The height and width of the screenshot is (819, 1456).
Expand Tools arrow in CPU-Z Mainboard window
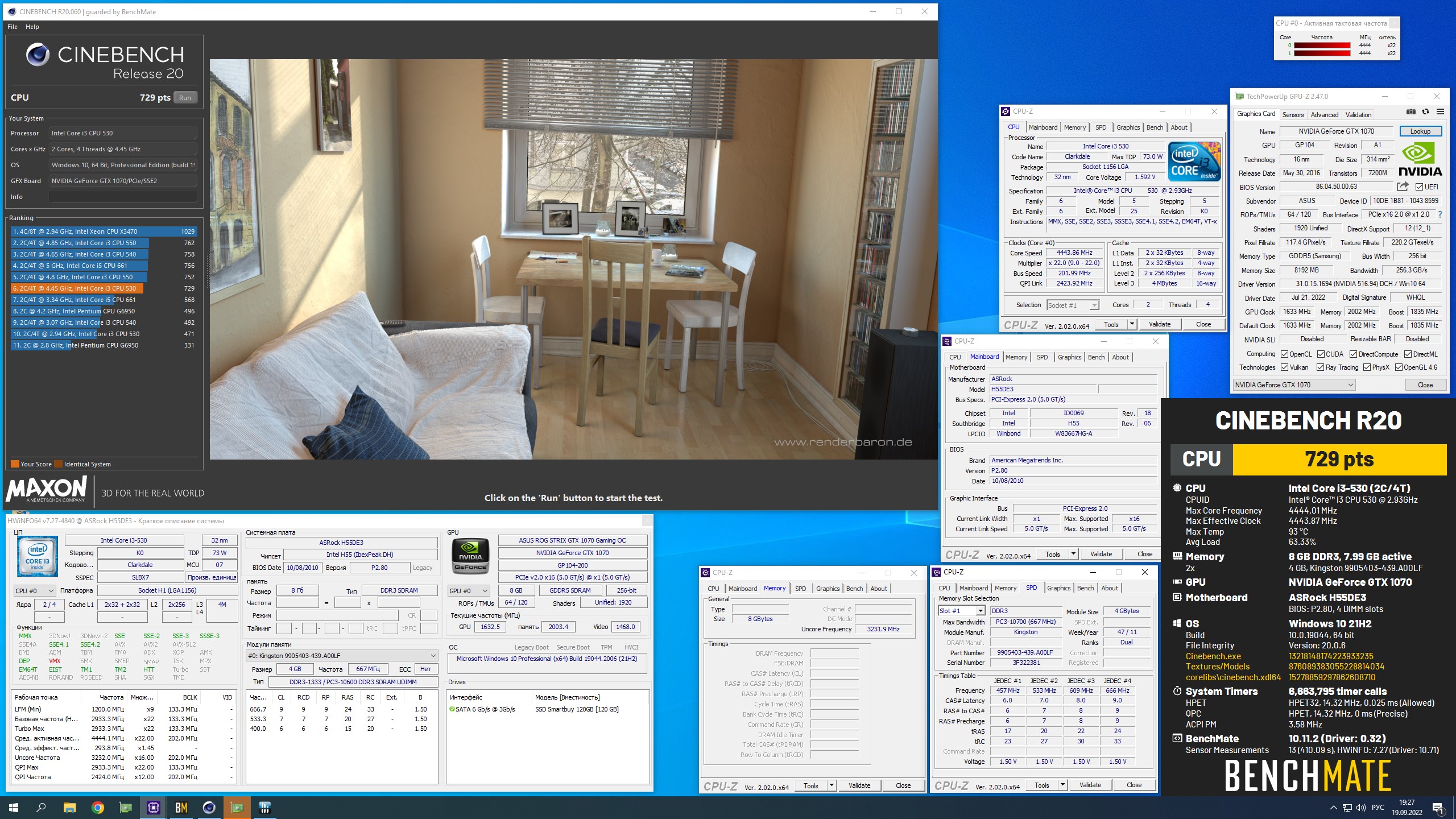coord(1073,554)
